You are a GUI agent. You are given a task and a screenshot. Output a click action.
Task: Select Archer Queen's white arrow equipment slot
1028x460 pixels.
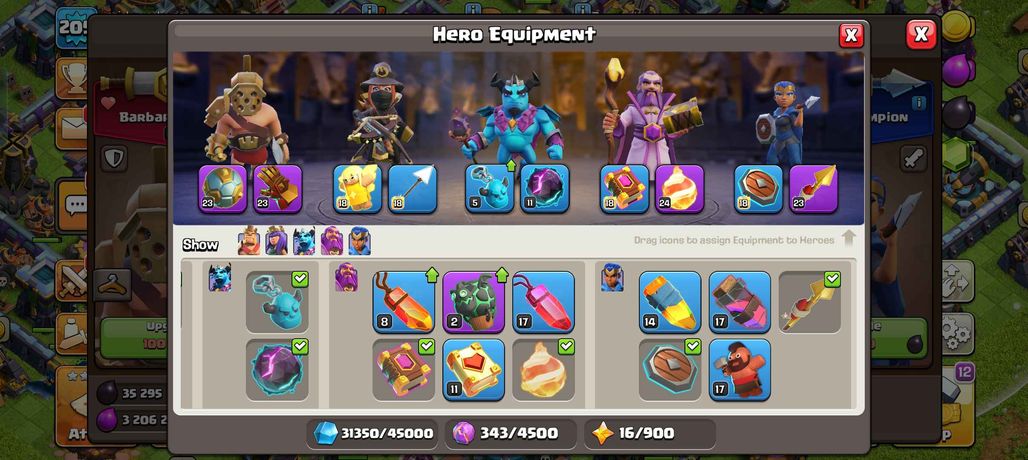click(412, 189)
